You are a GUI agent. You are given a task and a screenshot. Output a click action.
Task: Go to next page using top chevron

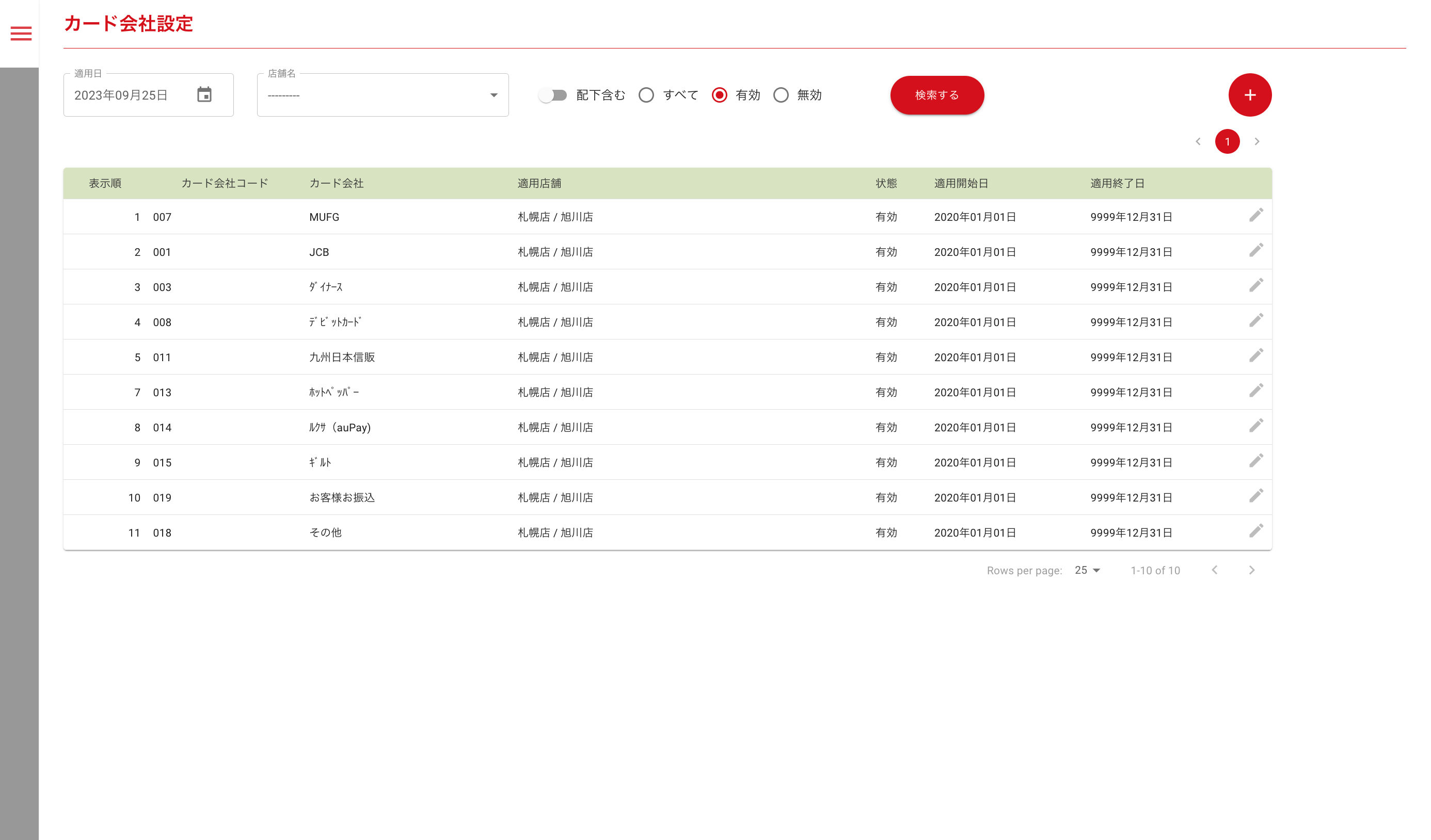point(1257,141)
